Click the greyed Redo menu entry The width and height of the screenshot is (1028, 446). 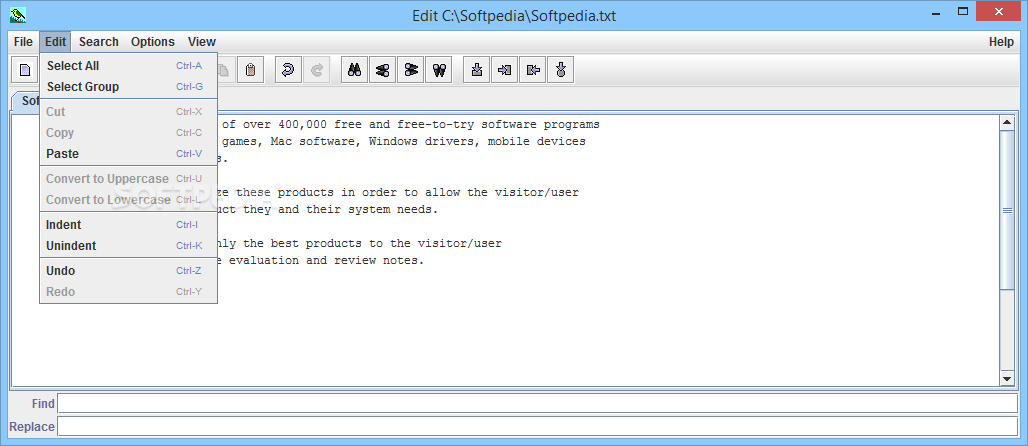128,291
